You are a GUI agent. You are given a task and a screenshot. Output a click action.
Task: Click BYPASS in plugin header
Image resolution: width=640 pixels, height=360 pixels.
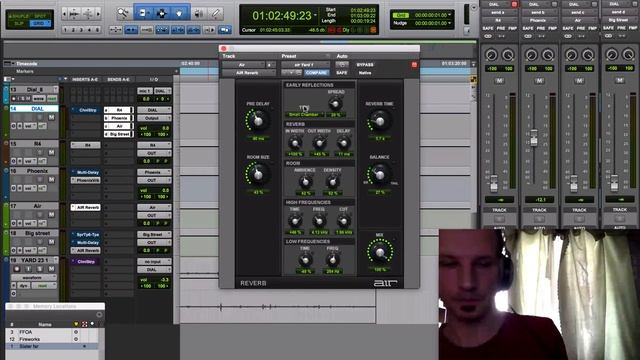[x=365, y=64]
